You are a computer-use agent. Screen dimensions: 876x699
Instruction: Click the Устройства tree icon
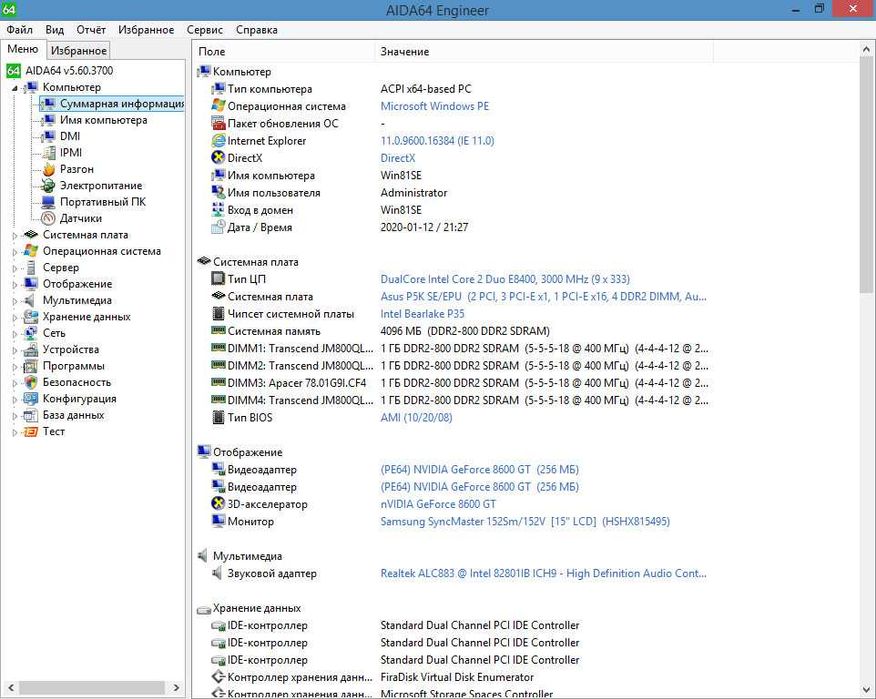[31, 350]
